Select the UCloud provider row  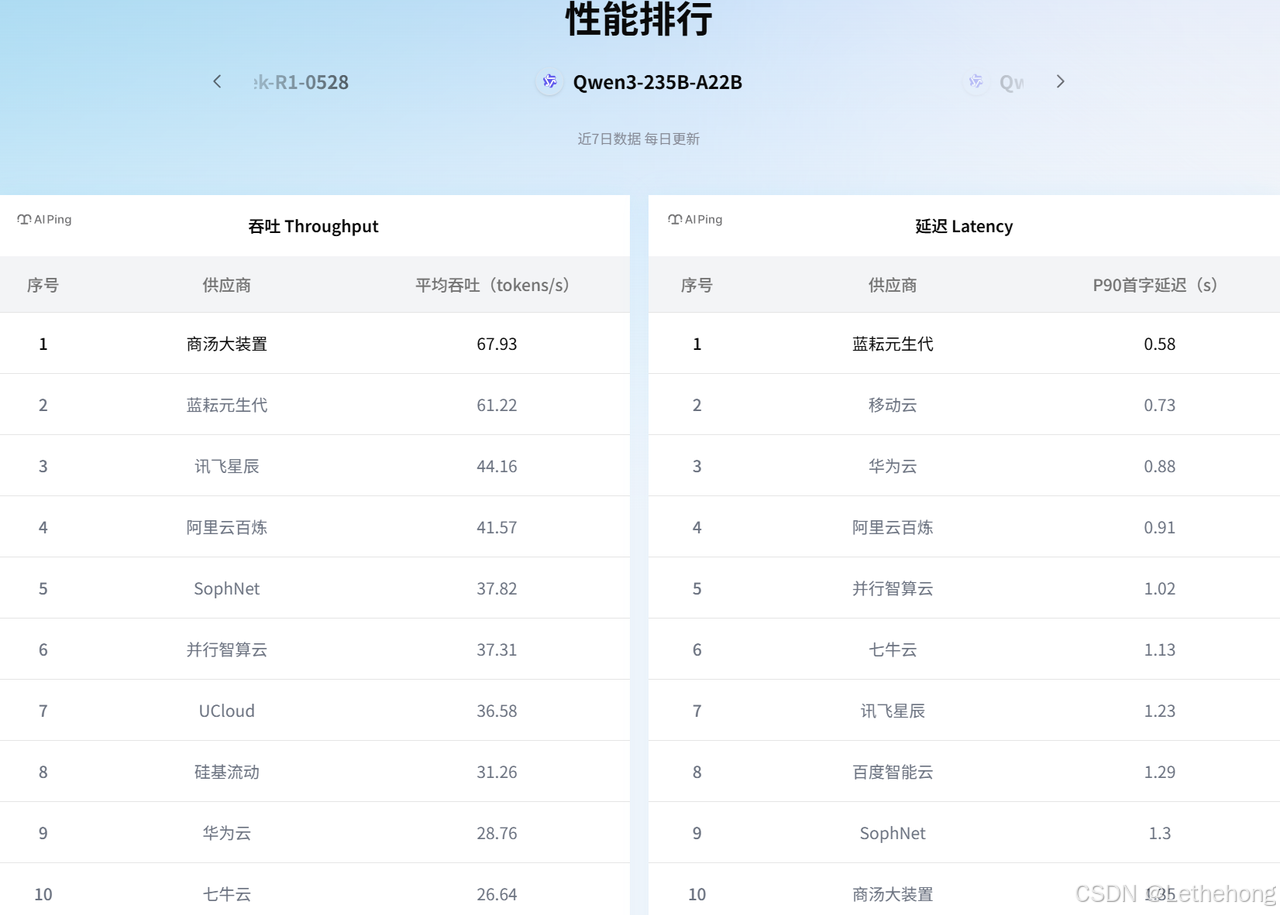315,710
